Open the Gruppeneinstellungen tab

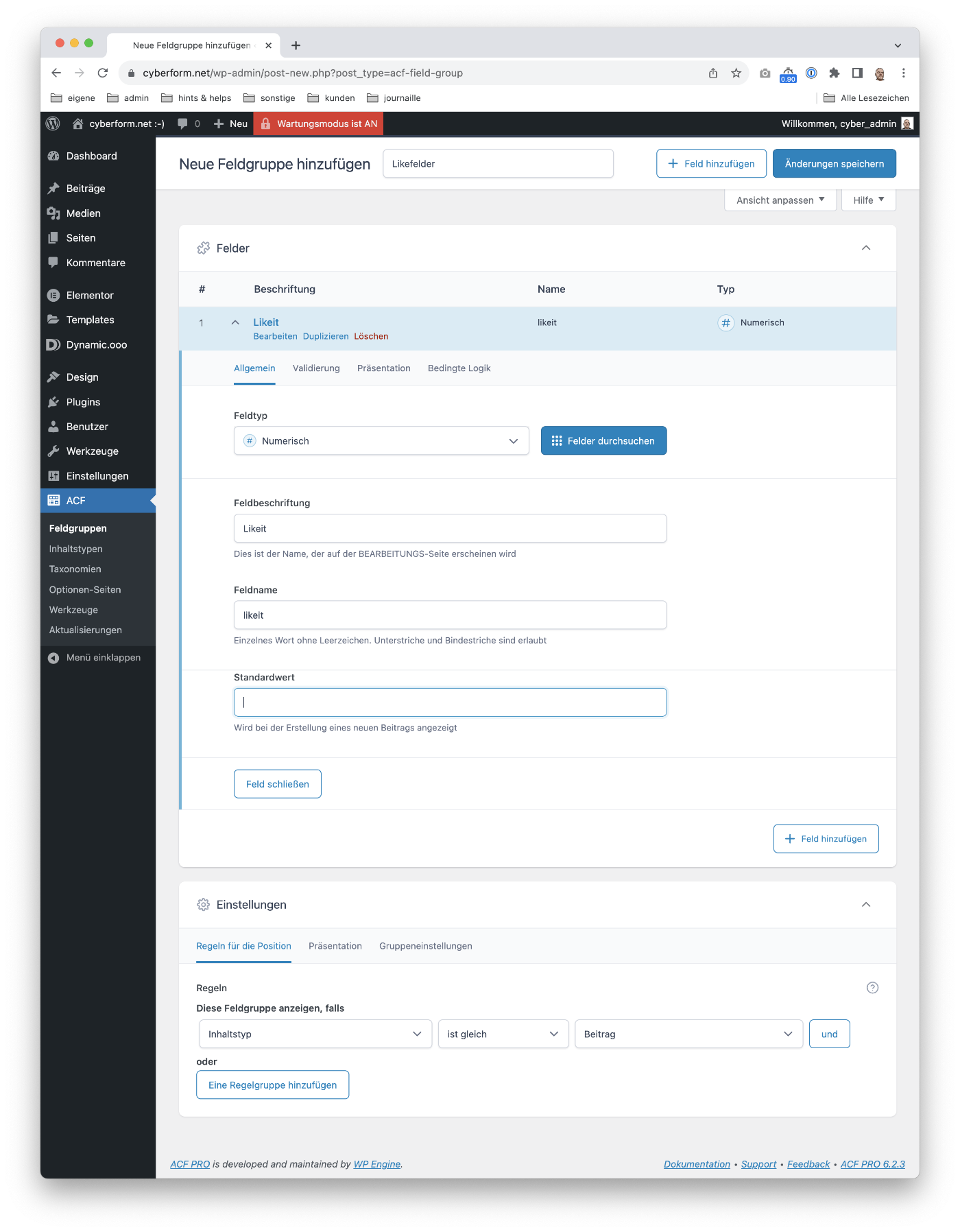coord(426,946)
